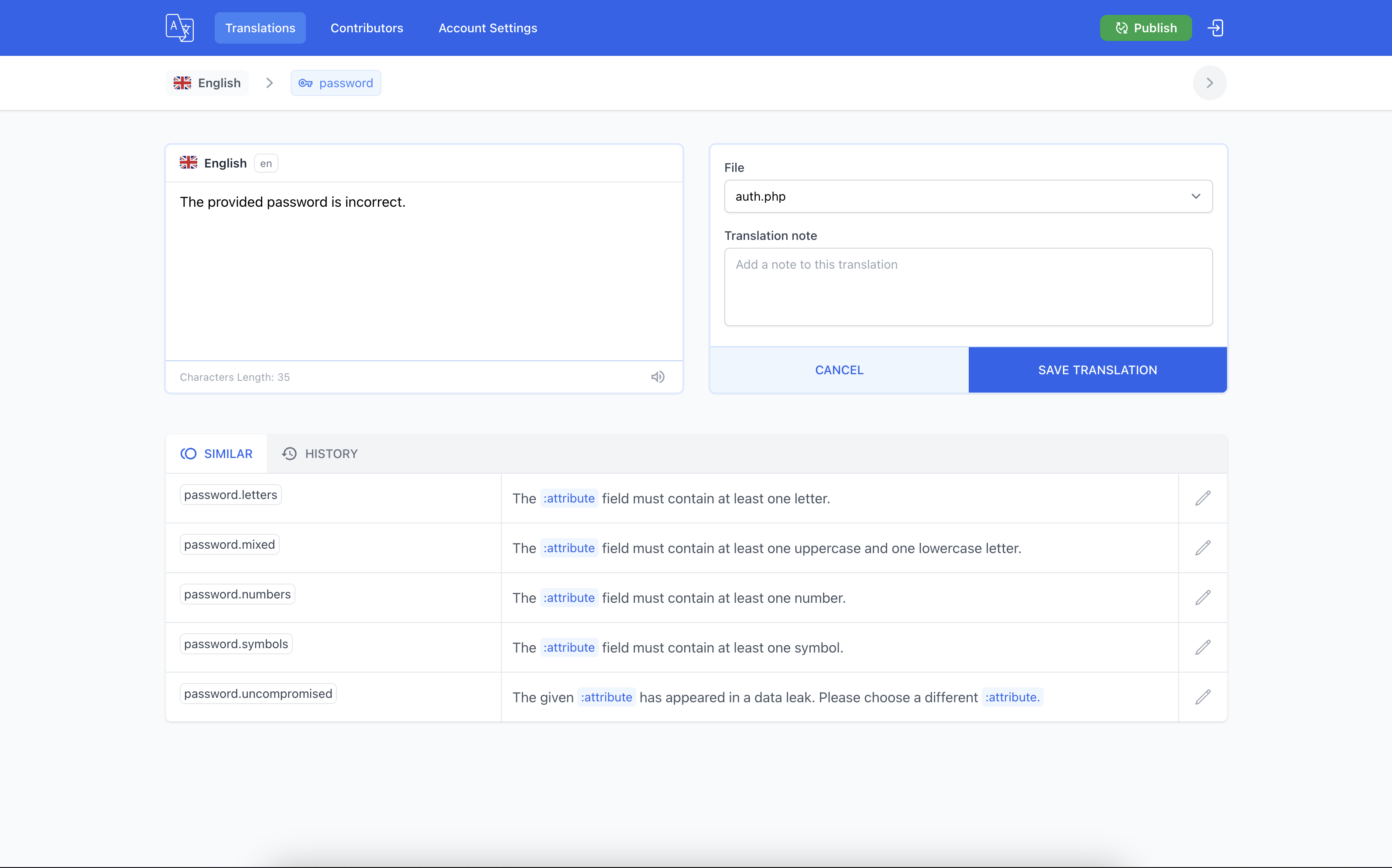
Task: Edit password.numbers with pencil icon
Action: point(1203,598)
